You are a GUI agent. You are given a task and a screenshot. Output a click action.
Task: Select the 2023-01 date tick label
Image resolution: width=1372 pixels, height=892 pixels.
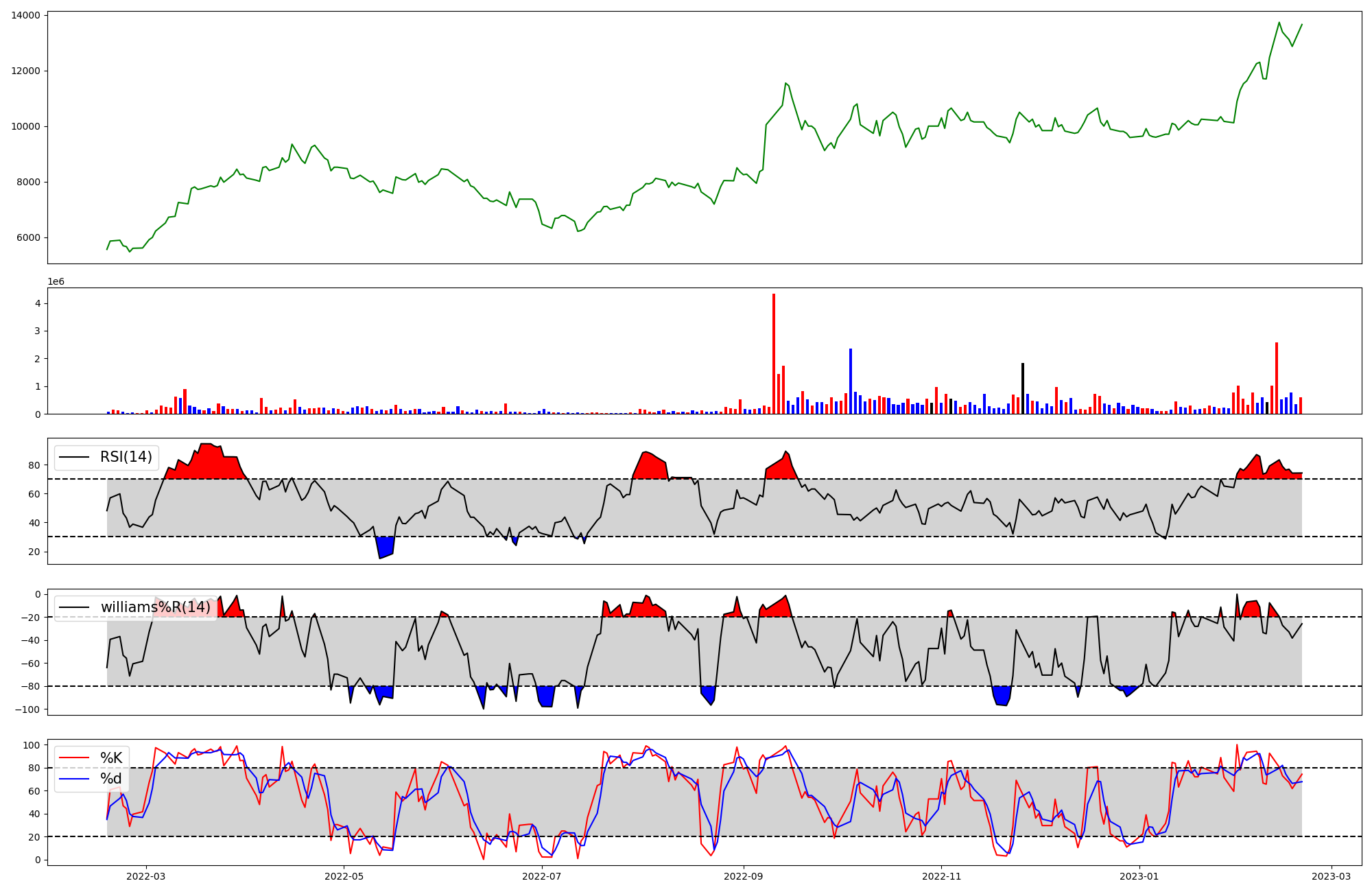pos(1139,876)
